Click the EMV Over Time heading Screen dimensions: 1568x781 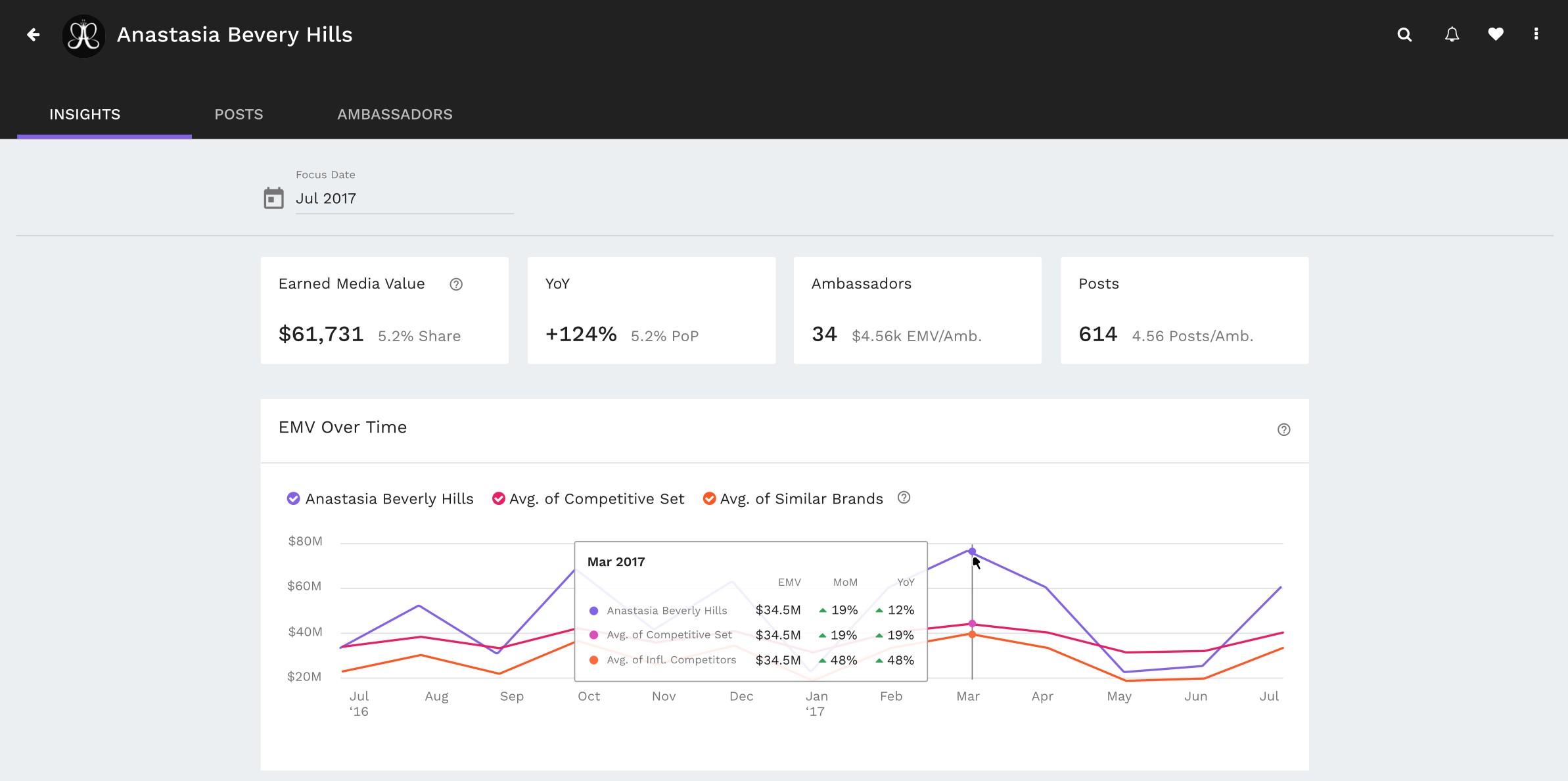coord(342,427)
